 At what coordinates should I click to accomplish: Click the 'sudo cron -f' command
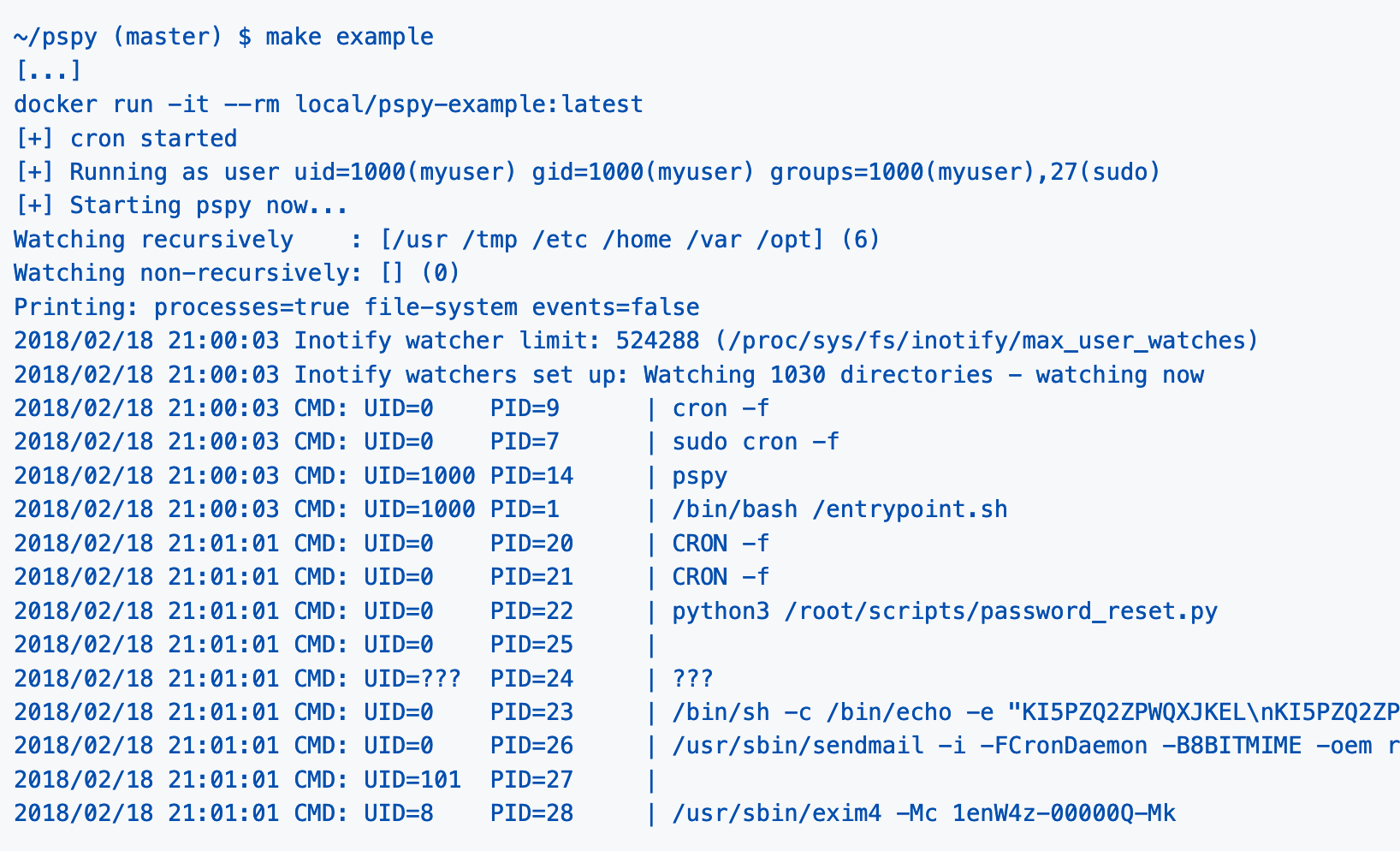tap(756, 443)
